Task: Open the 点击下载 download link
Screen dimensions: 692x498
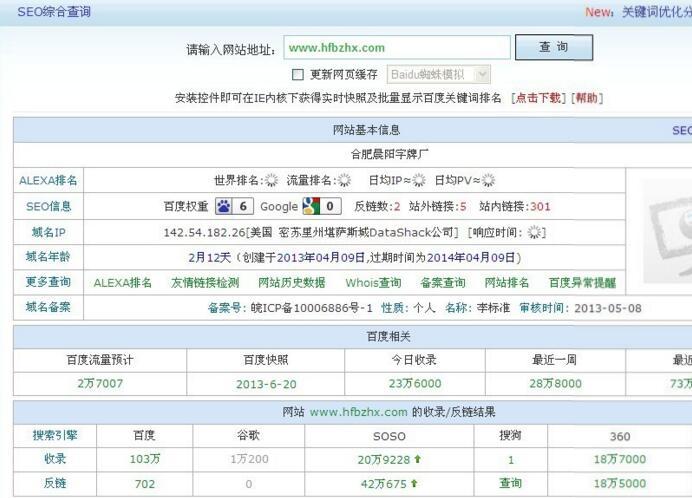Action: click(x=538, y=98)
